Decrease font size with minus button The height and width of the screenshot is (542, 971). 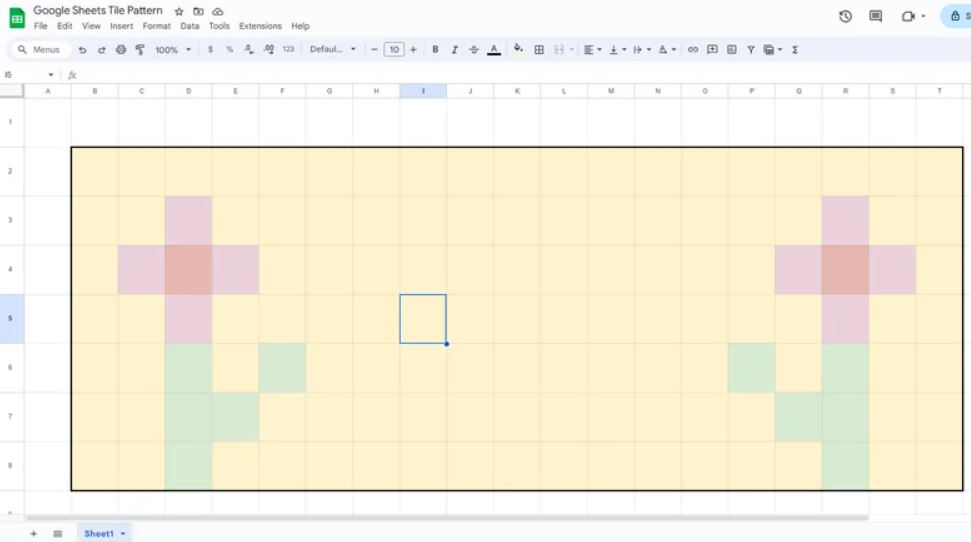(x=374, y=50)
